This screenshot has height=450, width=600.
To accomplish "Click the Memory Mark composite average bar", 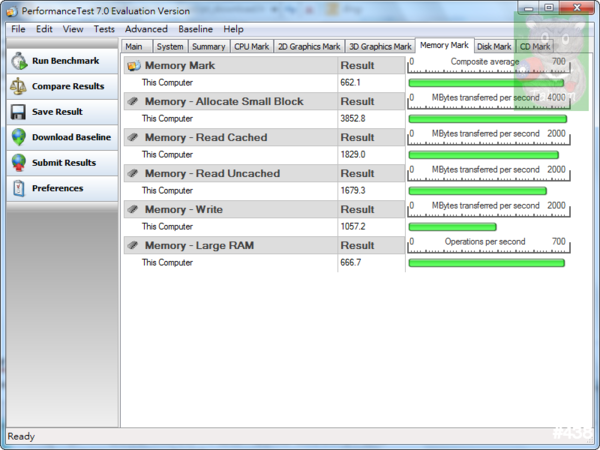I will pyautogui.click(x=486, y=83).
